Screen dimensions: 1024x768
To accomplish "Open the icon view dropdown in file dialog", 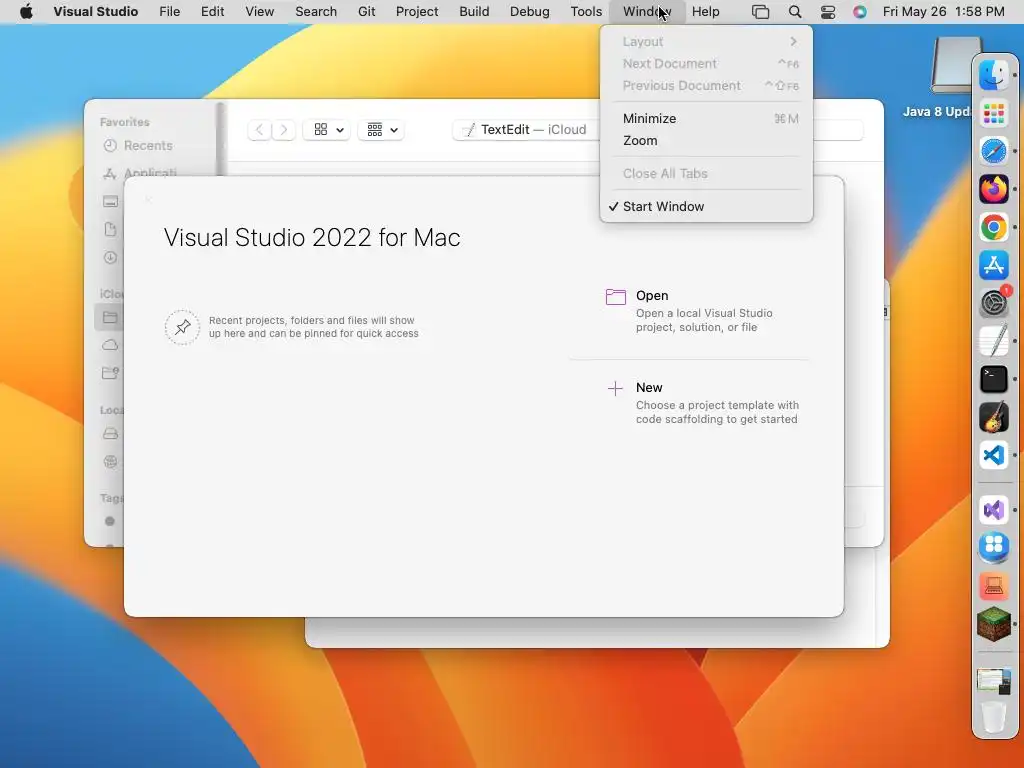I will tap(327, 130).
